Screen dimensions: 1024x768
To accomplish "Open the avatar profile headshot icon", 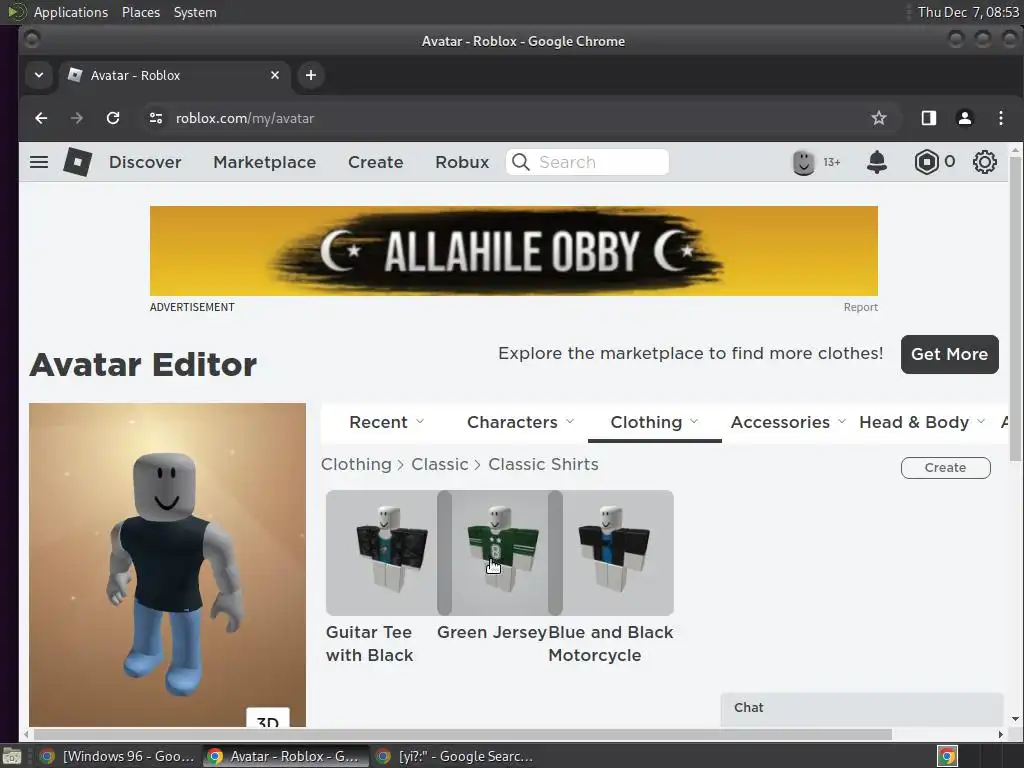I will point(803,162).
